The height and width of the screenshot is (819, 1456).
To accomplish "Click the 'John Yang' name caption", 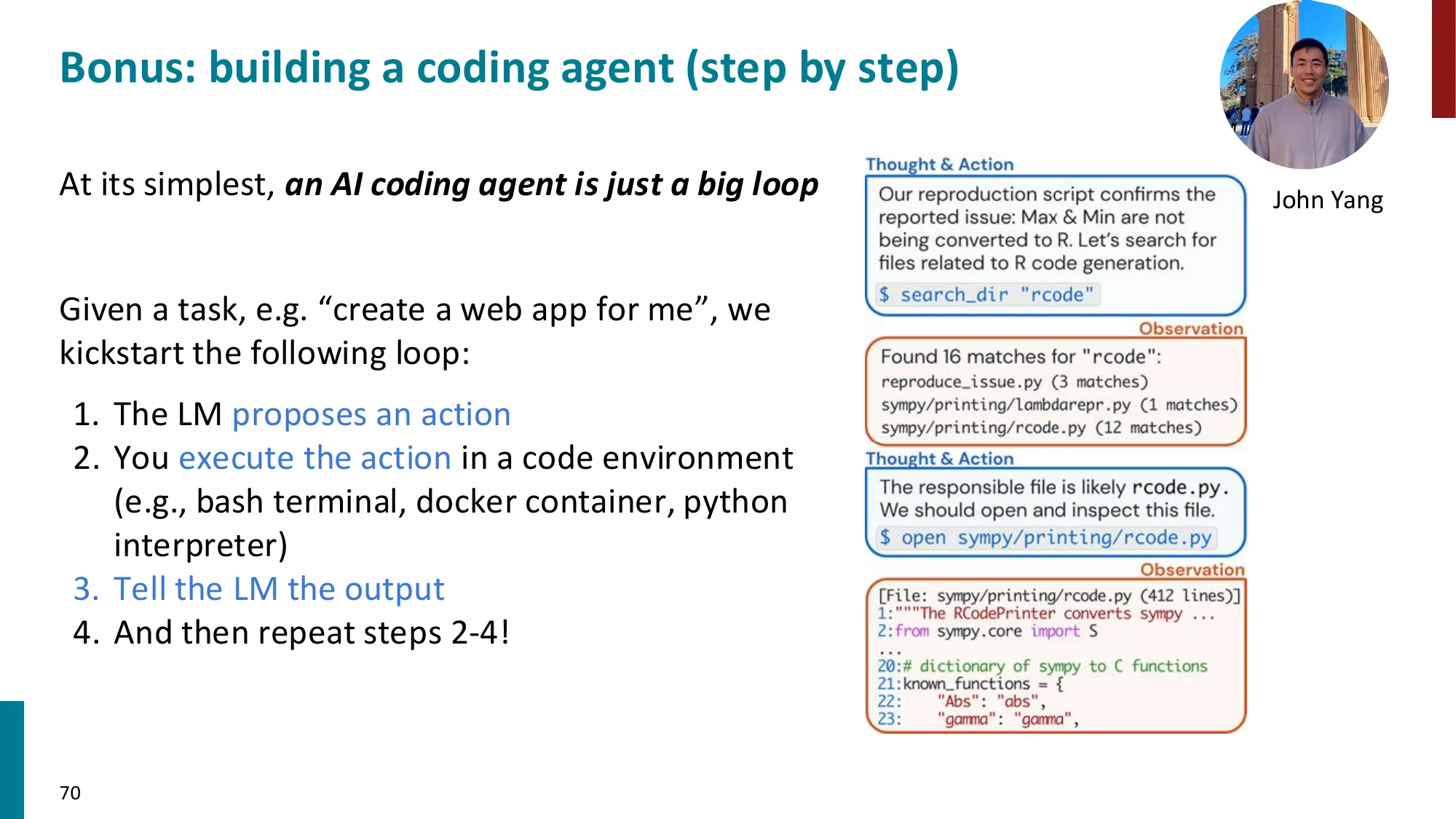I will coord(1328,200).
